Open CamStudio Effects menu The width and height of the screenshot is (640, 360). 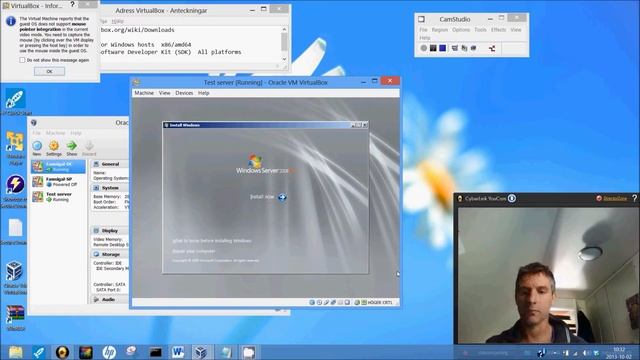pyautogui.click(x=498, y=30)
